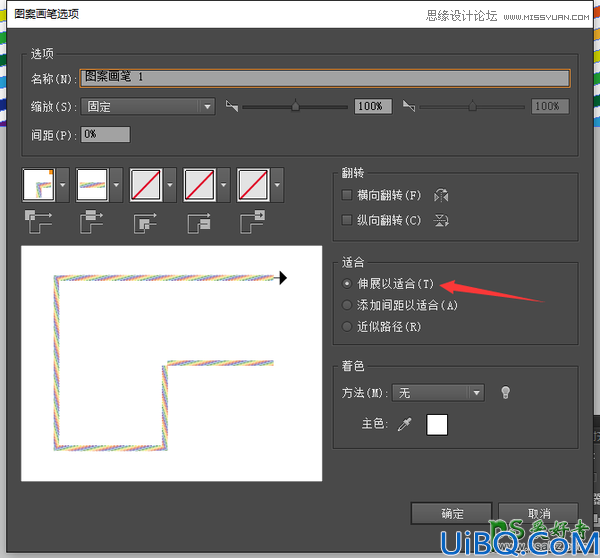Open the start tile dropdown arrow
600x558 pixels.
[223, 185]
